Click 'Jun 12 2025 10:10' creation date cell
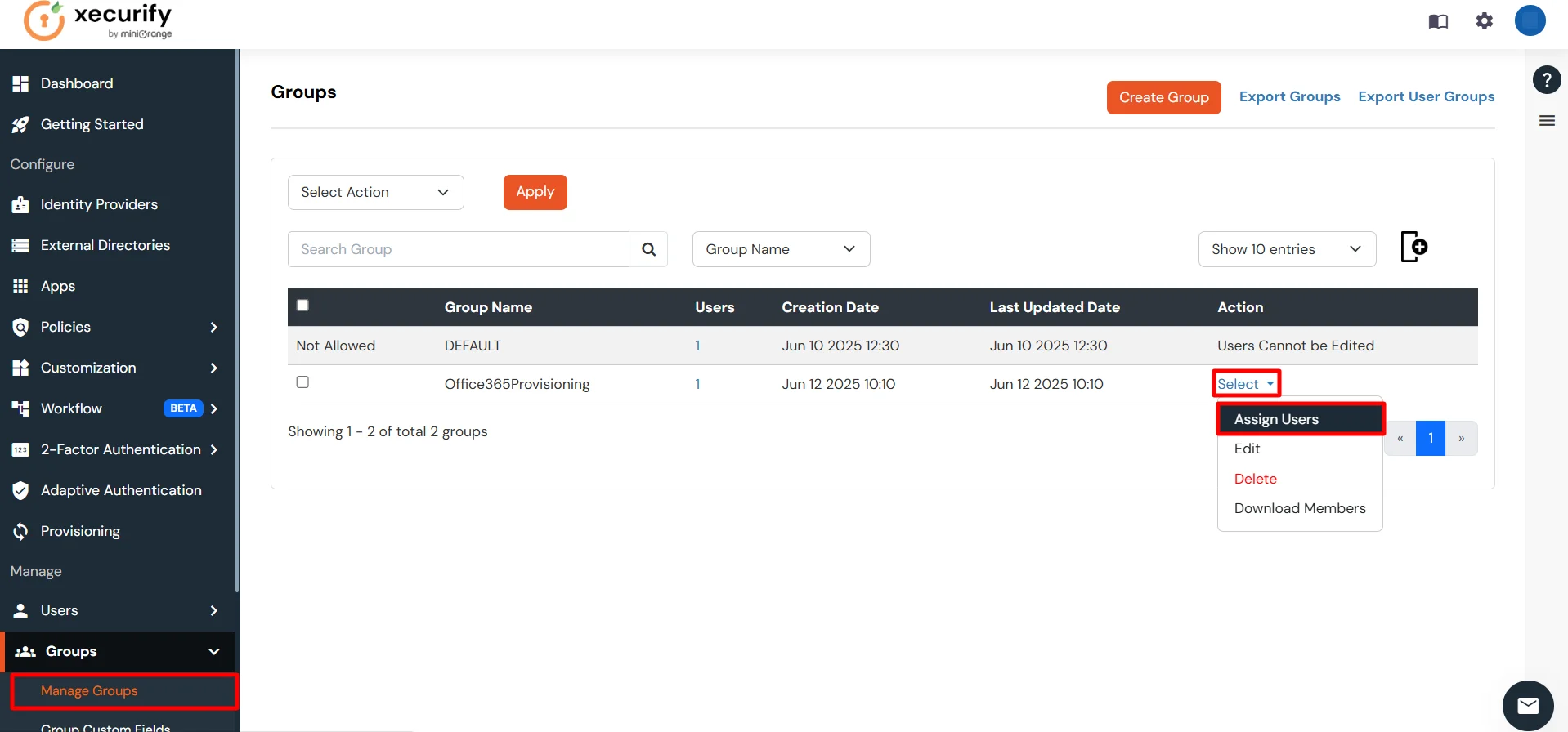Viewport: 1568px width, 732px height. [838, 384]
